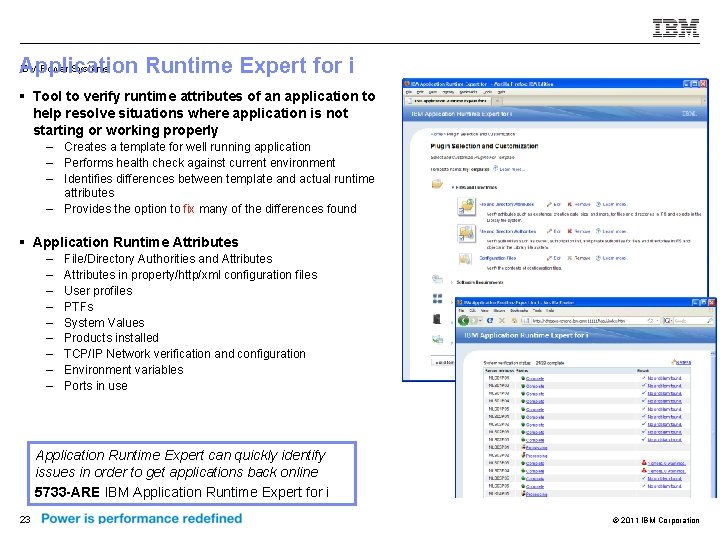Click the Files and Directories folder icon
Image resolution: width=720 pixels, height=540 pixels.
[437, 184]
